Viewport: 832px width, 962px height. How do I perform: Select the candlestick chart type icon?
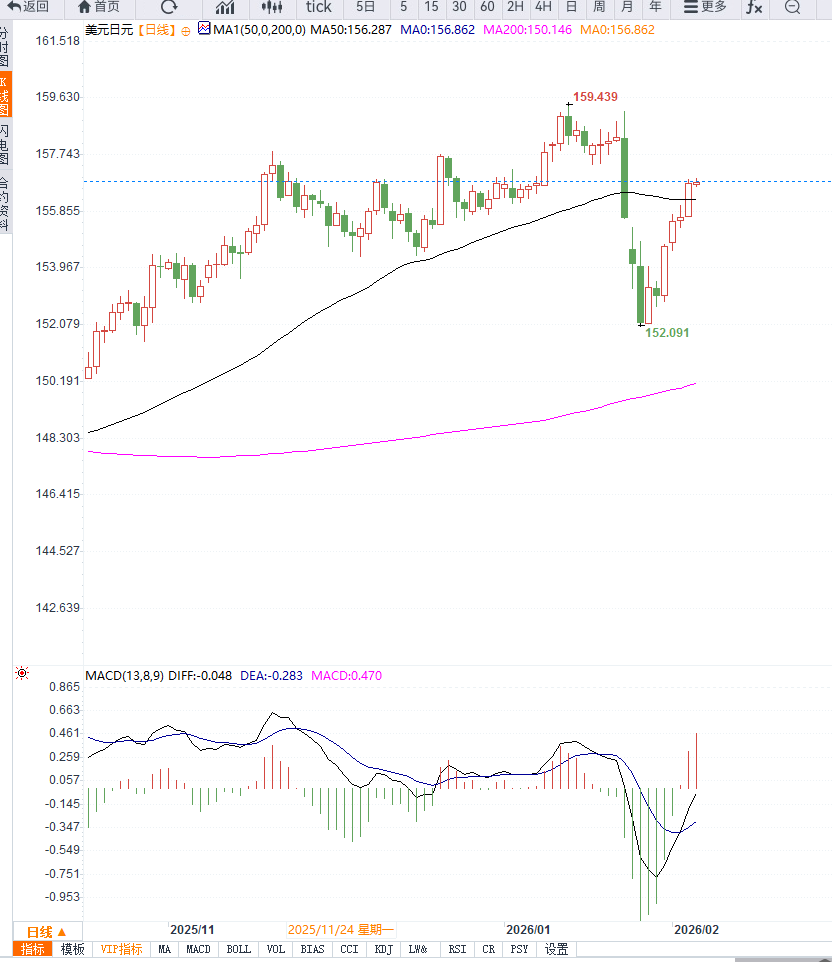(x=272, y=7)
